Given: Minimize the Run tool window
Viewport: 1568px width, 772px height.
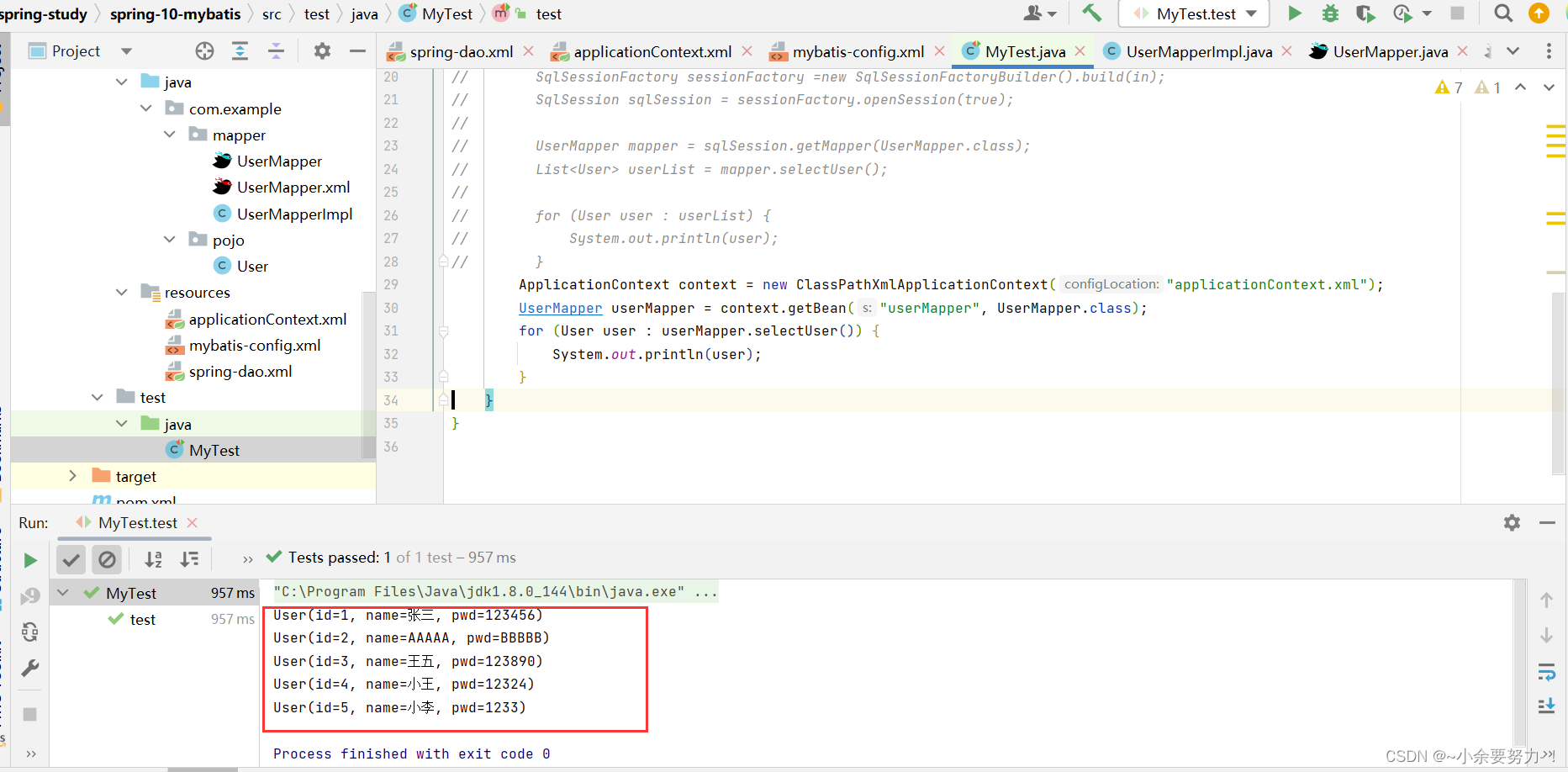Looking at the screenshot, I should [x=1547, y=523].
